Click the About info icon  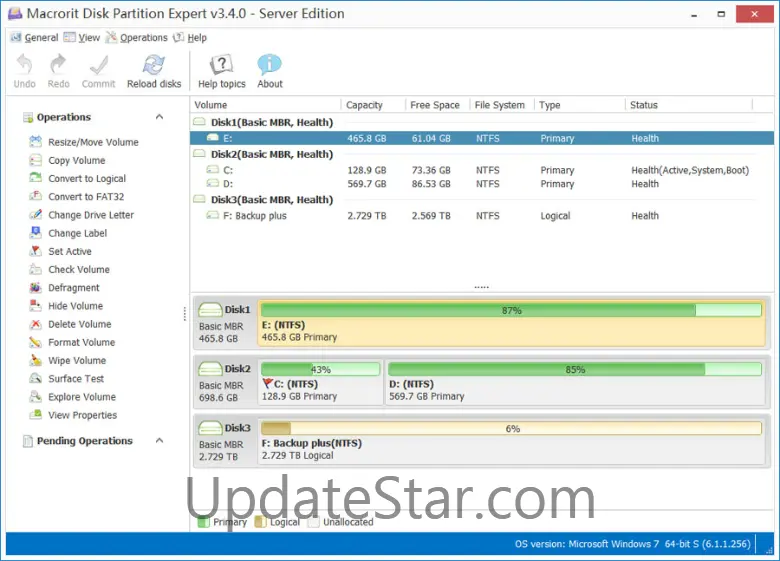pos(270,65)
